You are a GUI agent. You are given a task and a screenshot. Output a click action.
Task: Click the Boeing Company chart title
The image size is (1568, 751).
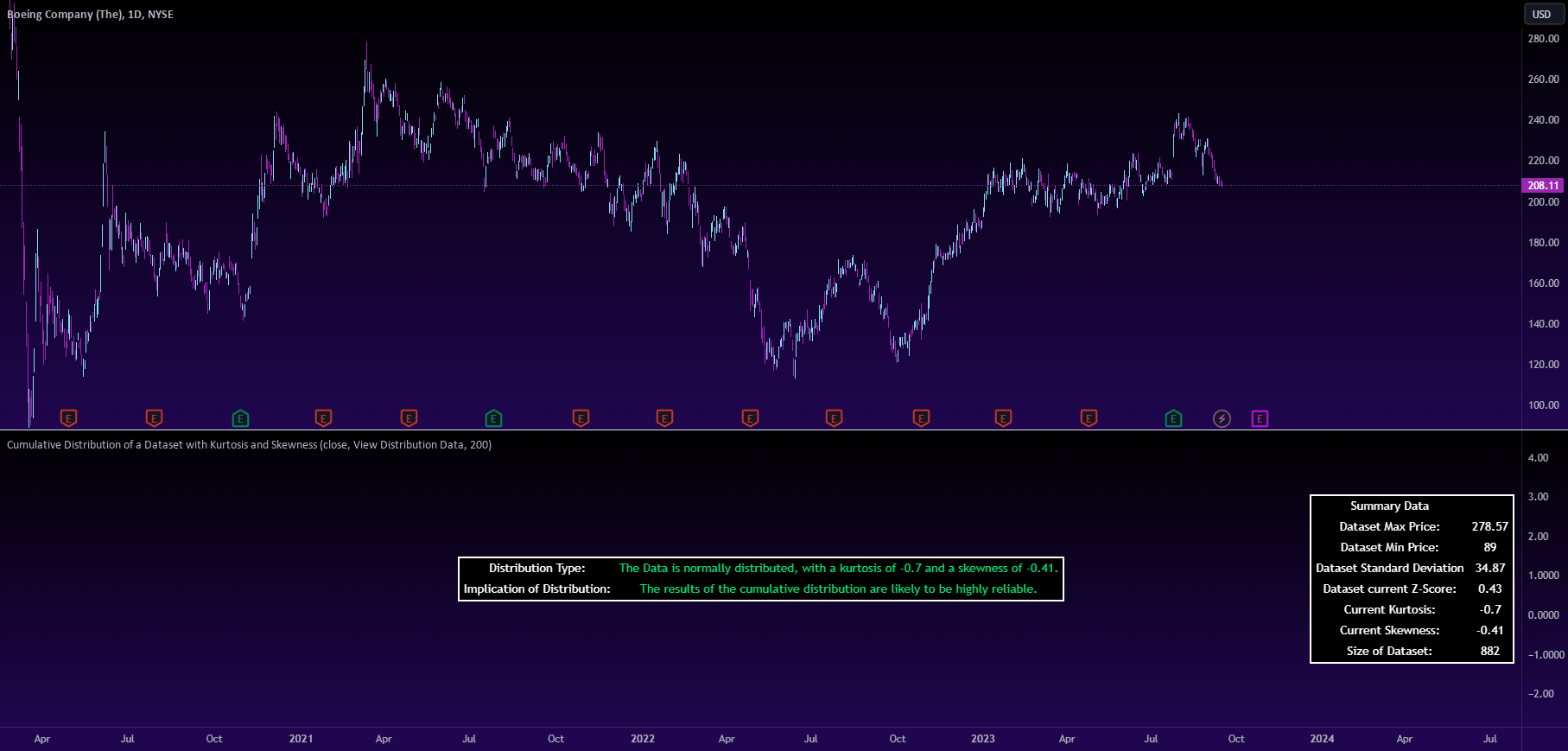click(x=90, y=14)
